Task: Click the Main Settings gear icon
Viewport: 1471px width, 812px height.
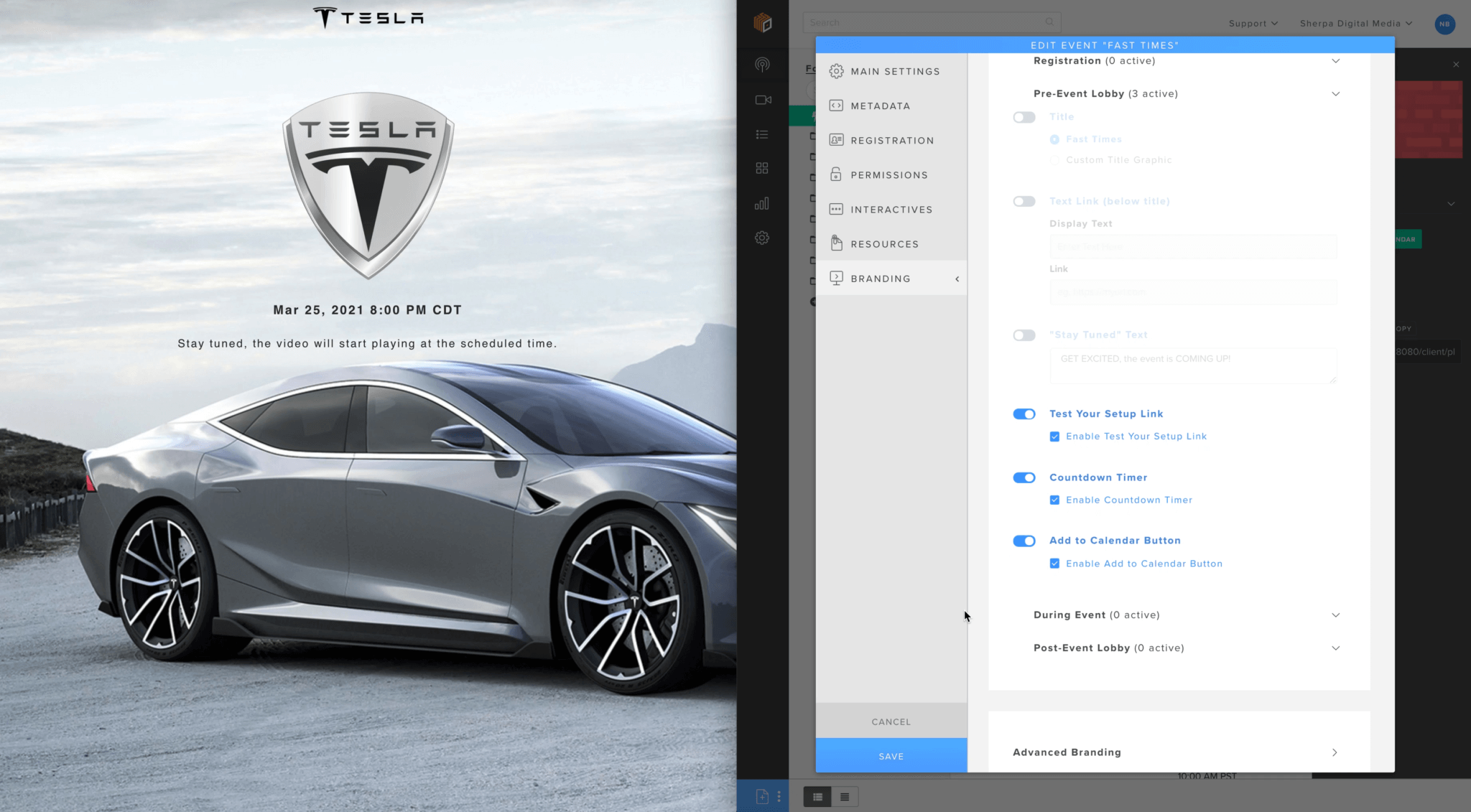Action: [x=836, y=71]
